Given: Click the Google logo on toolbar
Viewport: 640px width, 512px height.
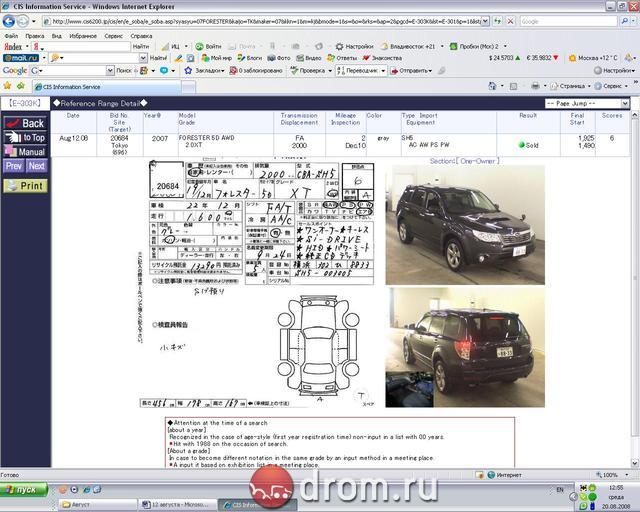Looking at the screenshot, I should pyautogui.click(x=15, y=70).
